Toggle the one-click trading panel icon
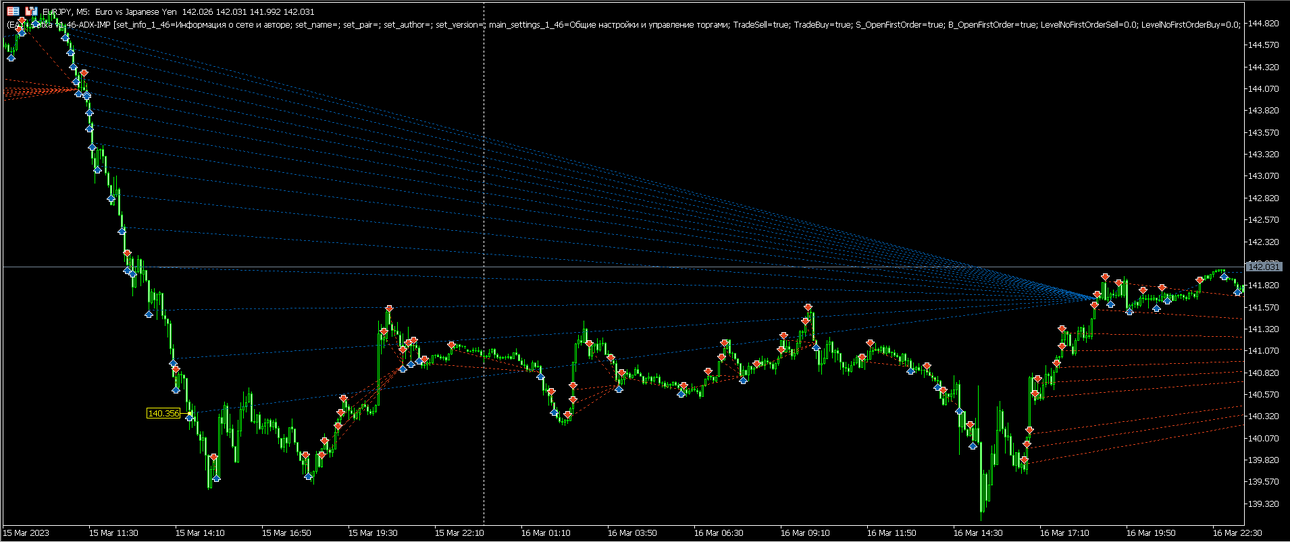Image resolution: width=1290 pixels, height=542 pixels. [13, 11]
